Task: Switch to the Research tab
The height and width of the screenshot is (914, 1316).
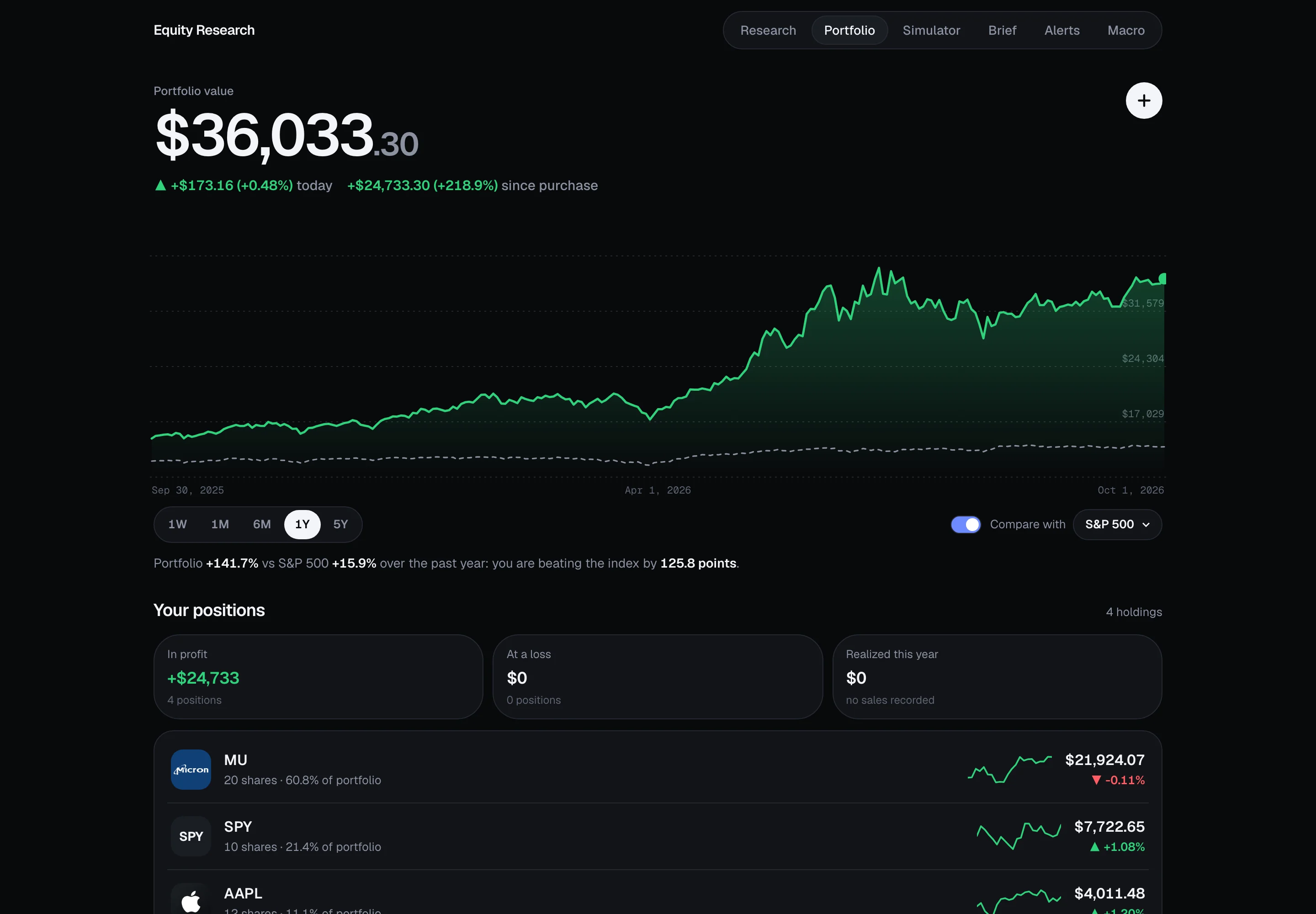Action: (x=768, y=30)
